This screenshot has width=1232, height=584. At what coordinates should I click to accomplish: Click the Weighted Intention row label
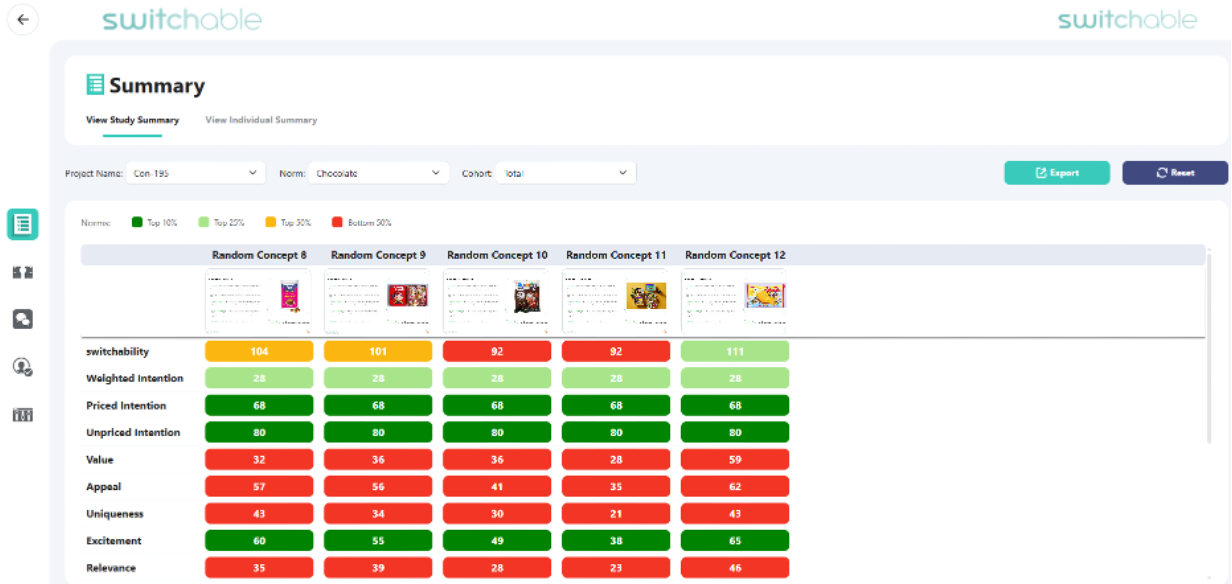coord(135,379)
